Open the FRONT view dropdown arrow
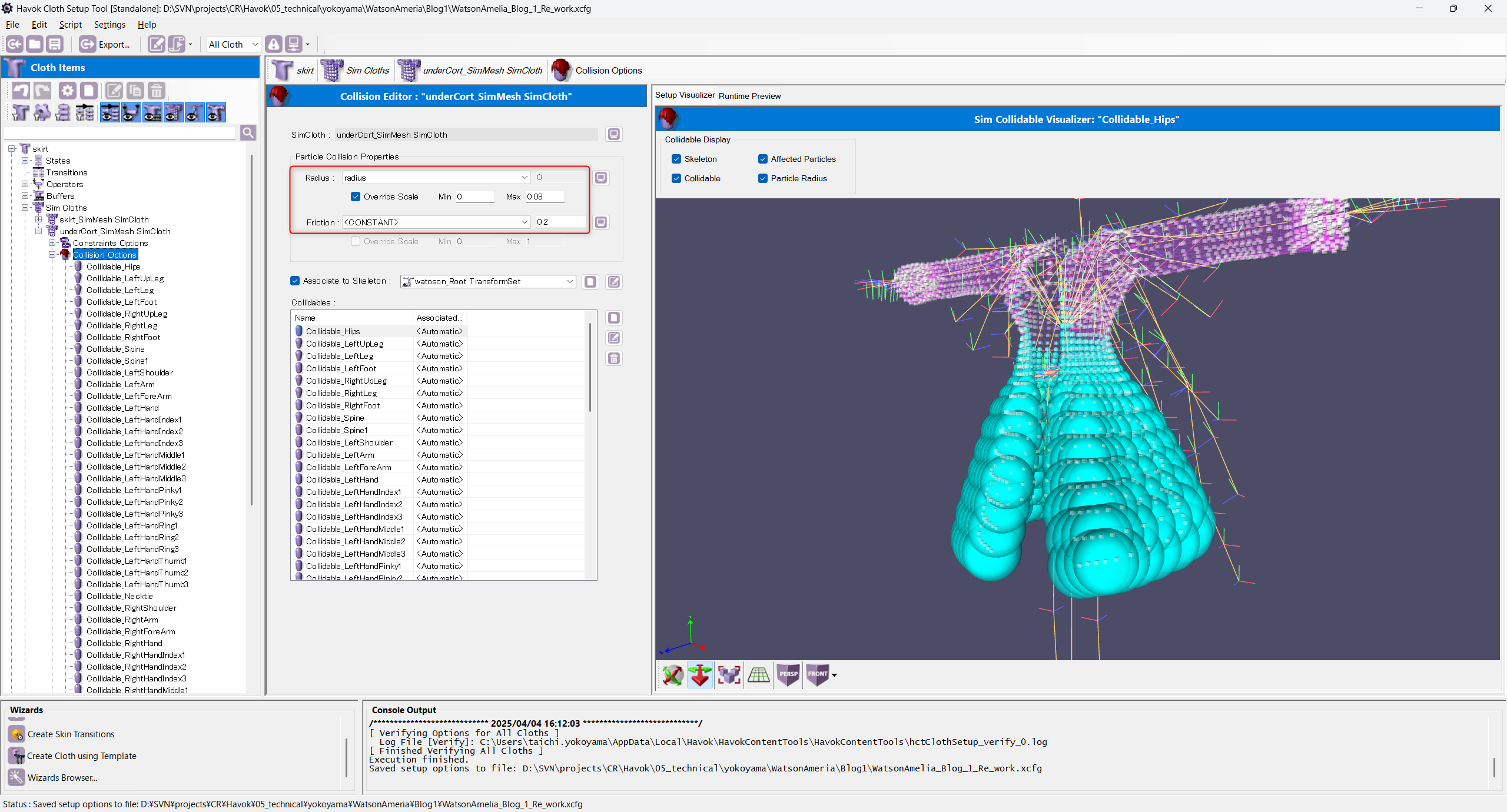Screen dimensions: 1507x812 pos(834,675)
